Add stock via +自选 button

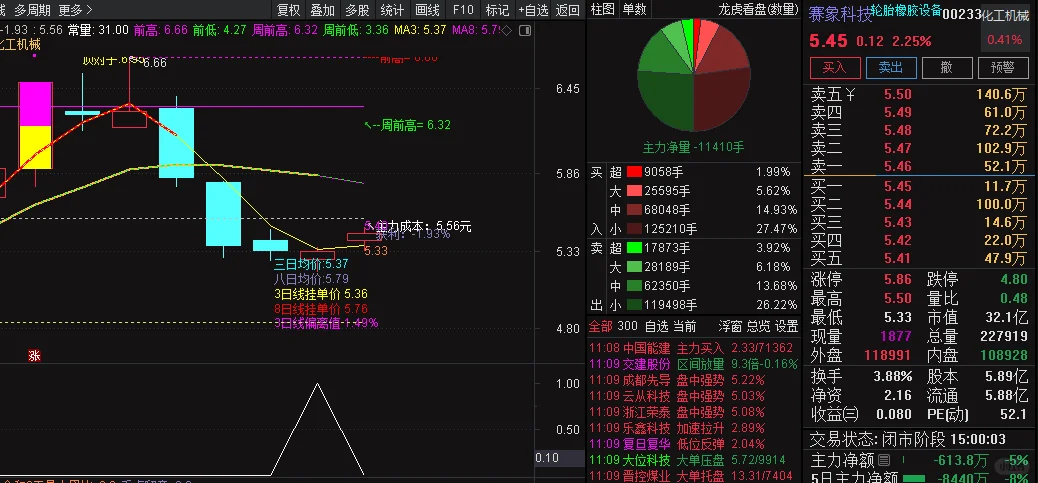pos(534,10)
